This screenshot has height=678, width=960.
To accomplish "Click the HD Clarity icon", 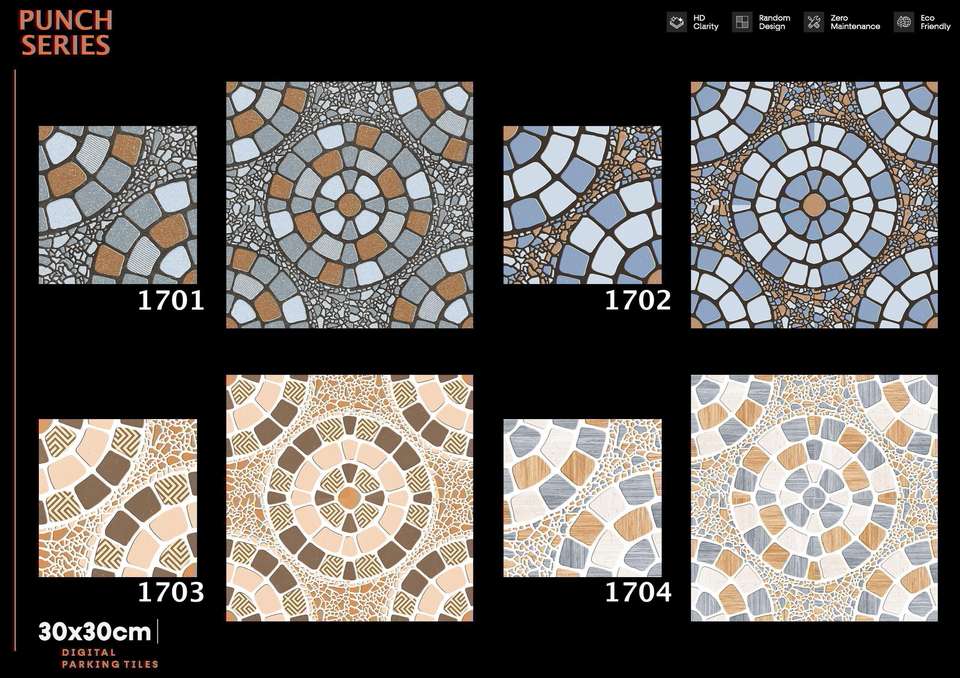I will (677, 22).
